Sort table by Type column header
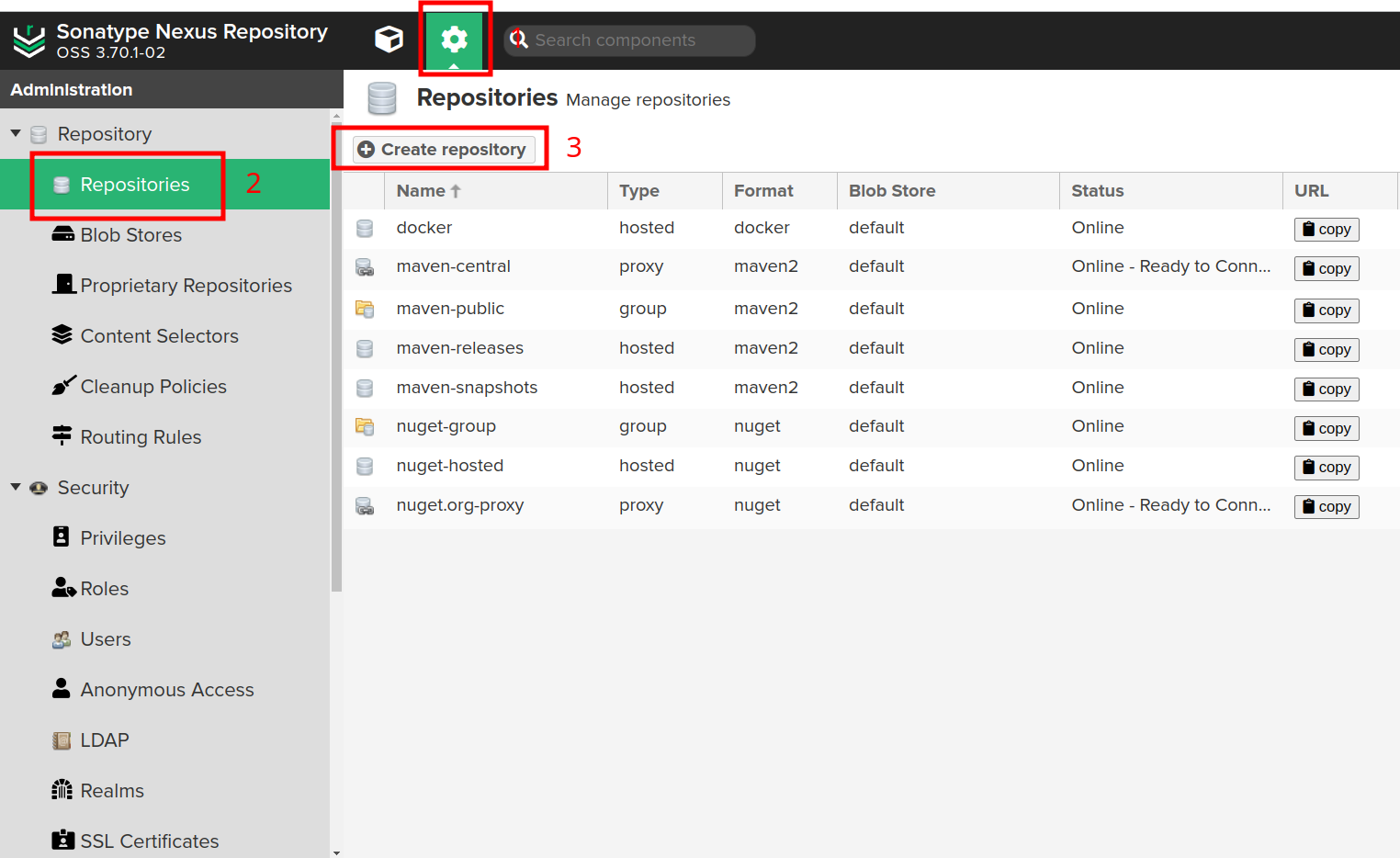 click(665, 191)
